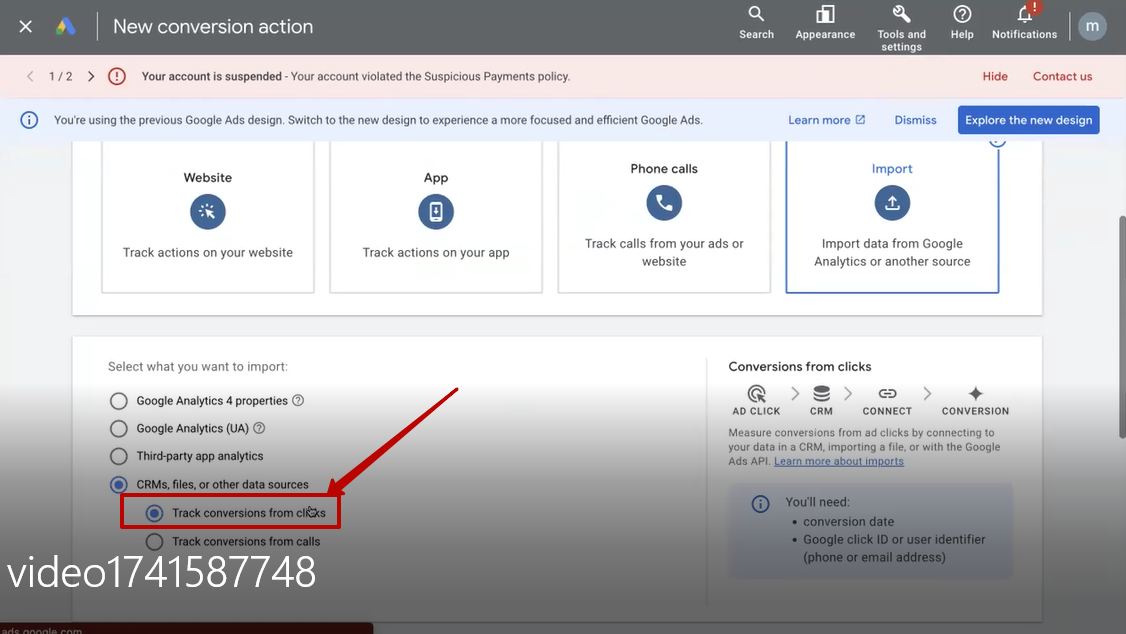Click the 'conversion date' bullet text
This screenshot has width=1126, height=634.
tap(848, 521)
